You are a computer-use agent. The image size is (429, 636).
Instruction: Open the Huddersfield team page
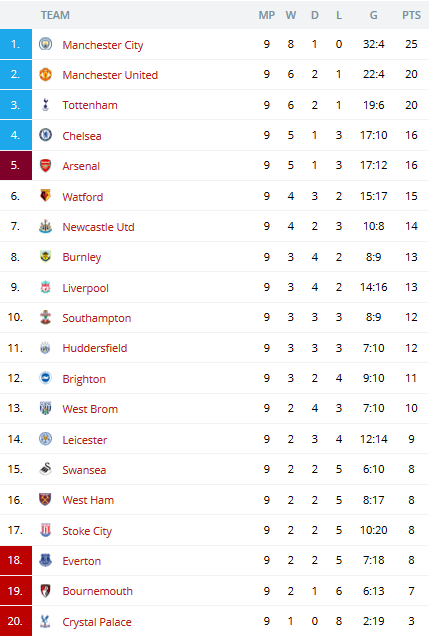point(94,348)
